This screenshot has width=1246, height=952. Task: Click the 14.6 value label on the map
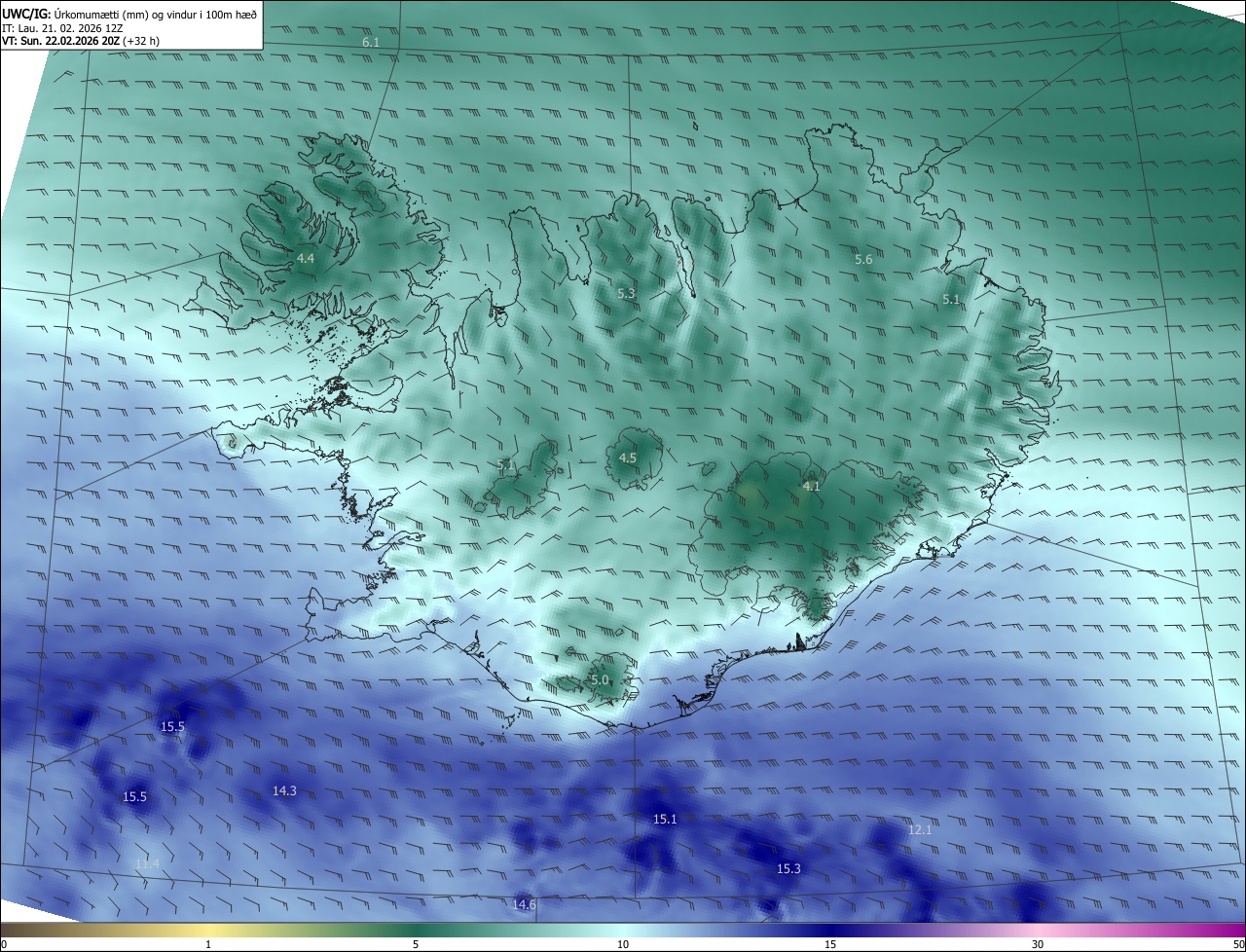pyautogui.click(x=524, y=905)
